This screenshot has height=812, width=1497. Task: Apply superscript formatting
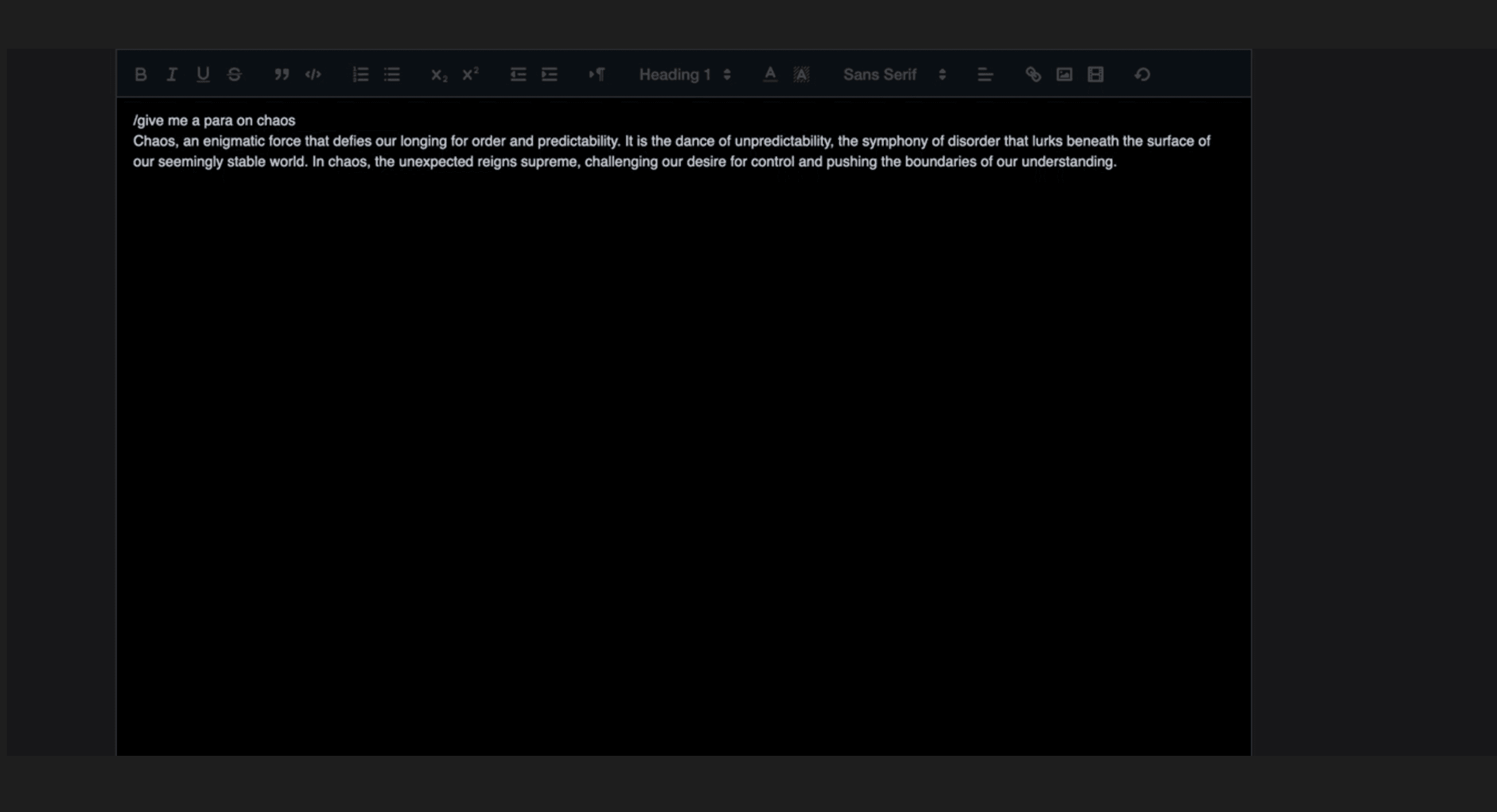[471, 74]
